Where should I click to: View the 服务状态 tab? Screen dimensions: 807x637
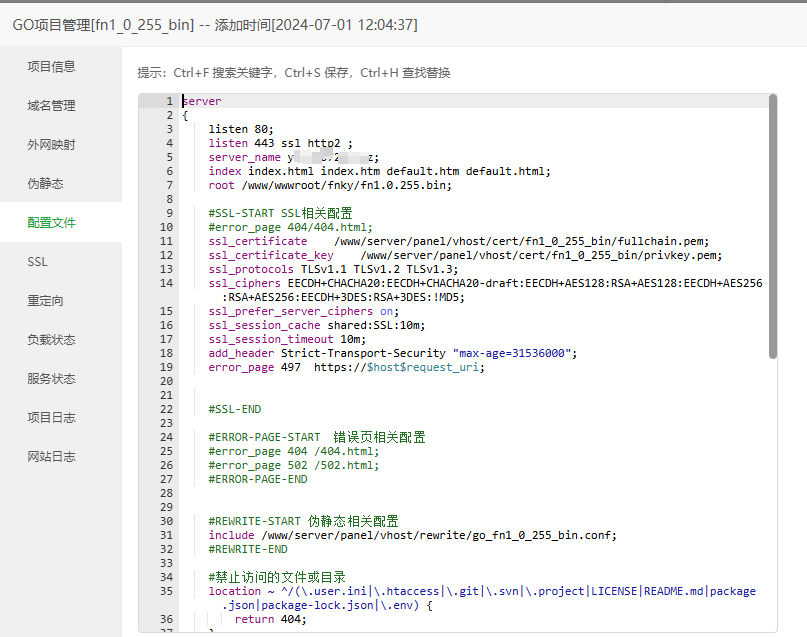click(x=51, y=379)
